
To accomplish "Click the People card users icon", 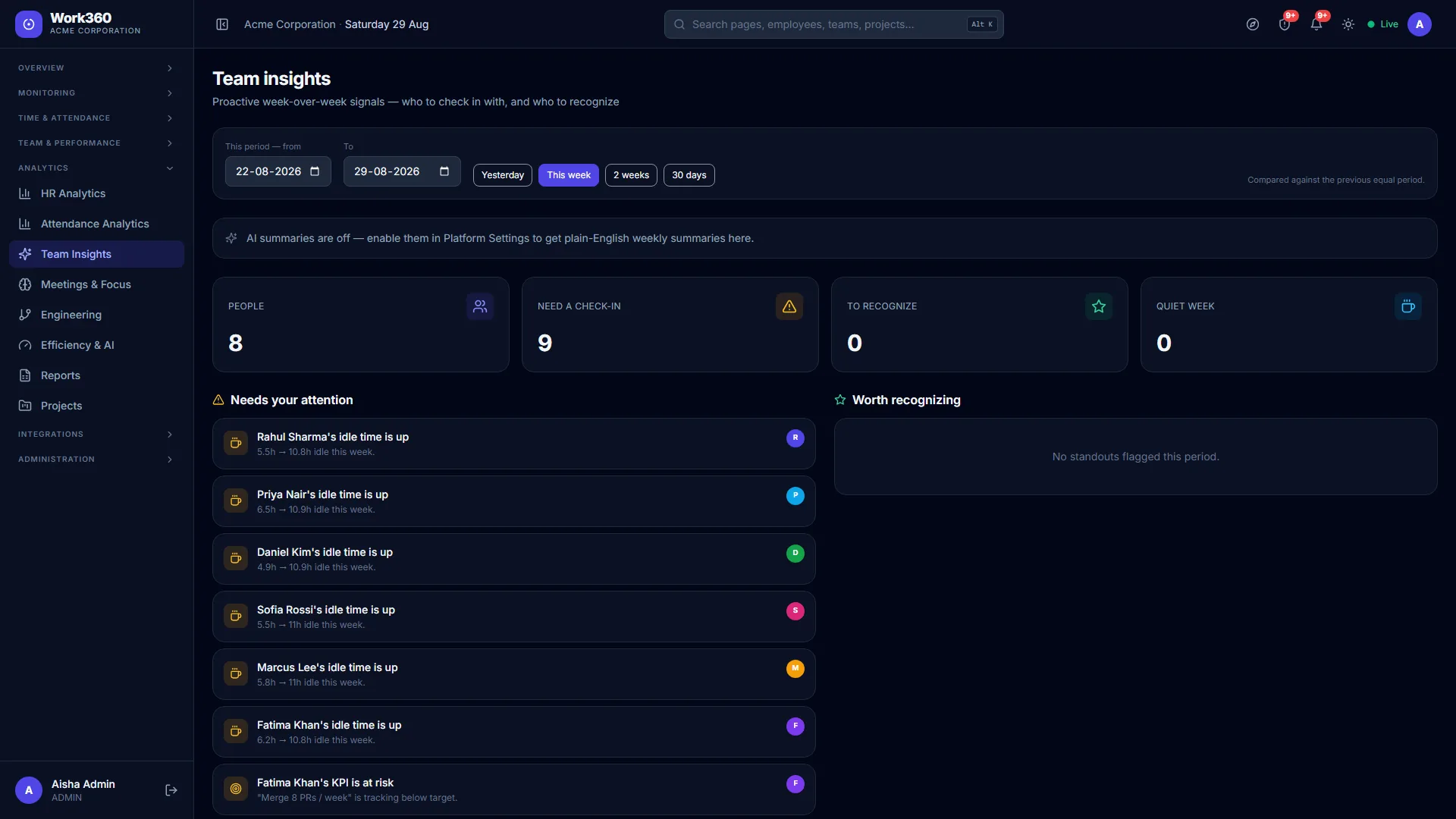I will [x=480, y=306].
